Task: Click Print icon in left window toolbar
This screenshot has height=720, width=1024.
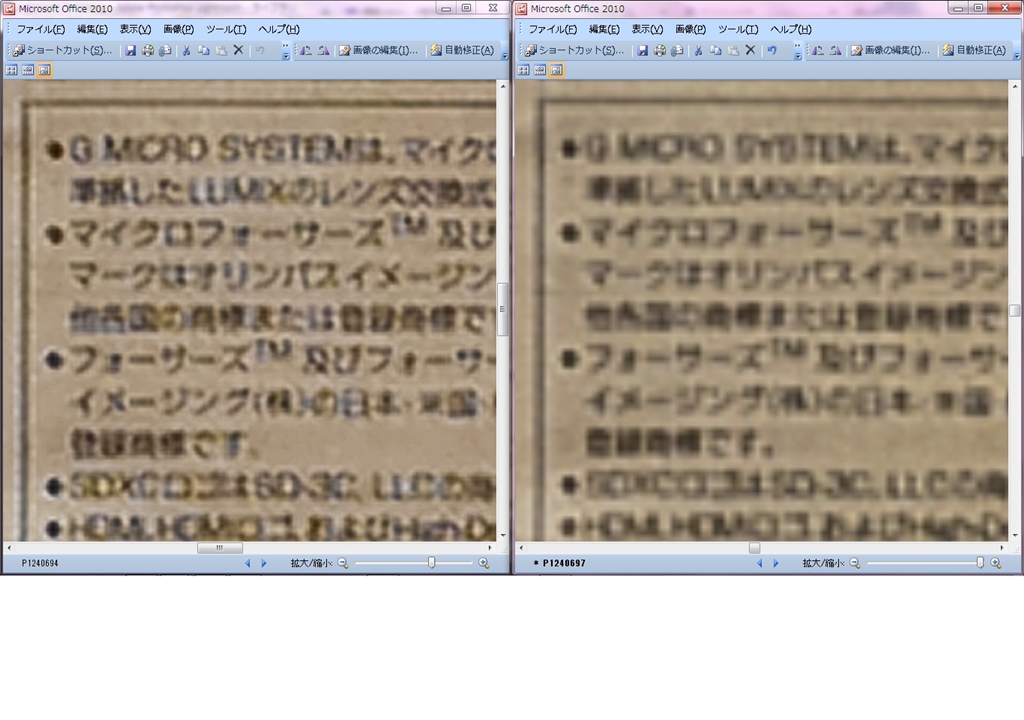Action: tap(148, 50)
